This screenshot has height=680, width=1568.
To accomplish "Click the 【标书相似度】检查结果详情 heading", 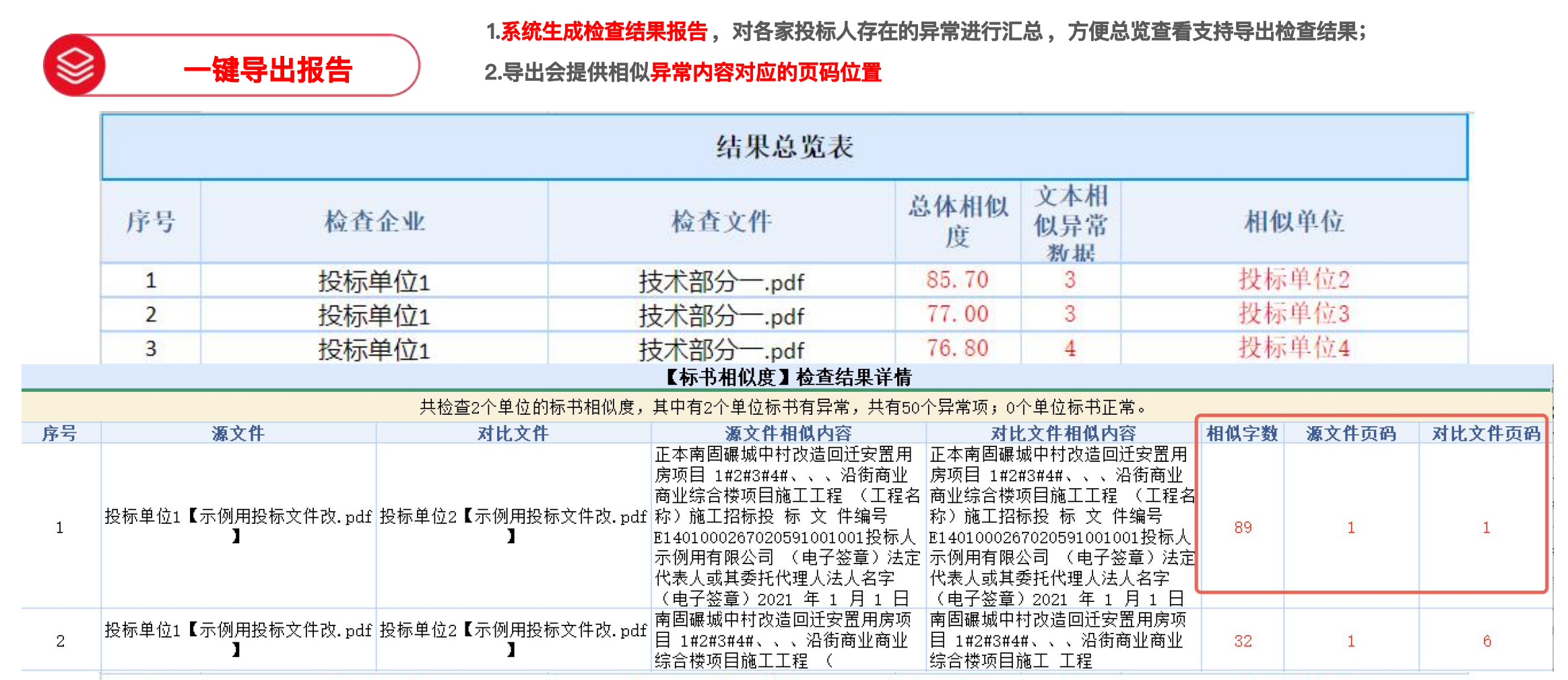I will point(787,377).
